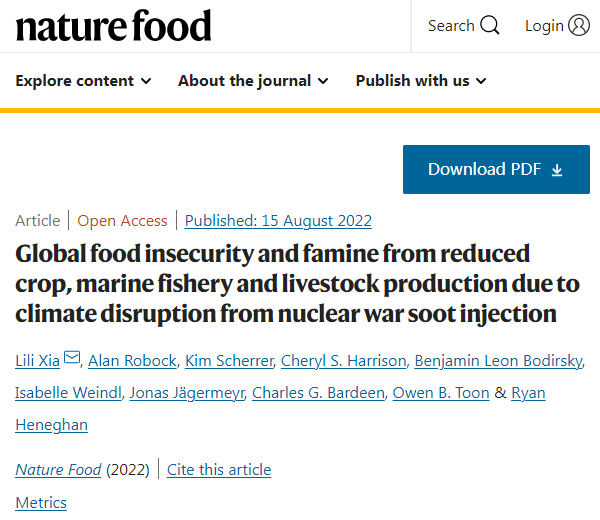Expand the Explore content menu

(x=84, y=81)
